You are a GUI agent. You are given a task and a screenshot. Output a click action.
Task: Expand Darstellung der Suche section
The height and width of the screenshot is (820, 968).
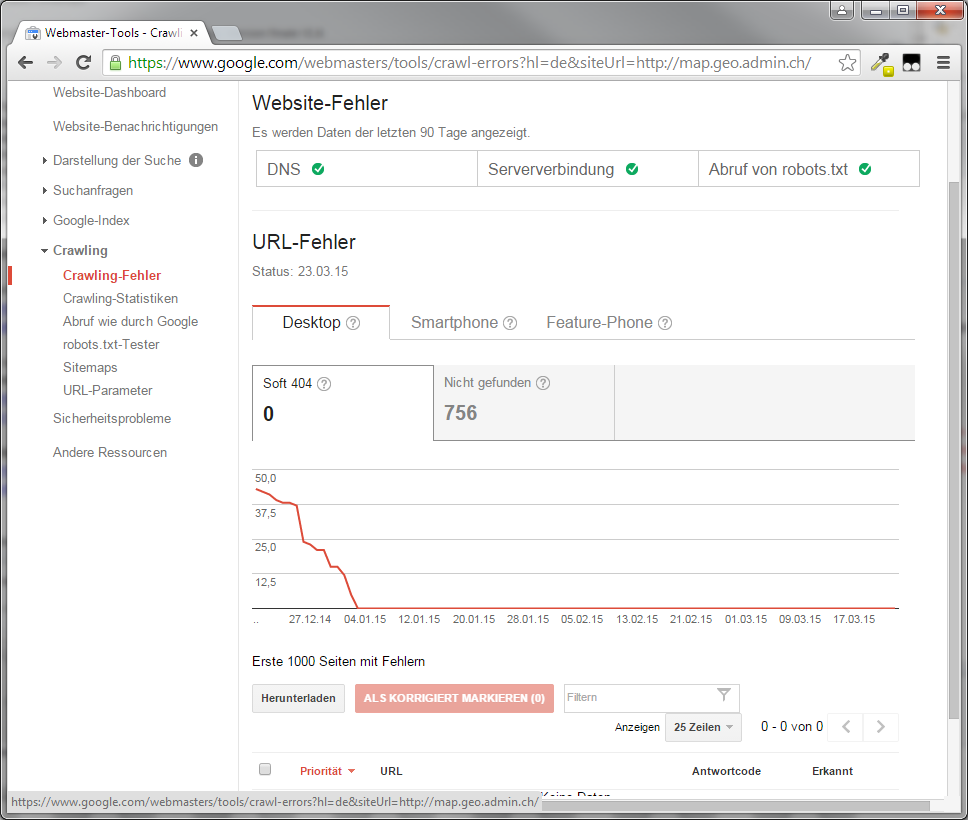tap(44, 161)
